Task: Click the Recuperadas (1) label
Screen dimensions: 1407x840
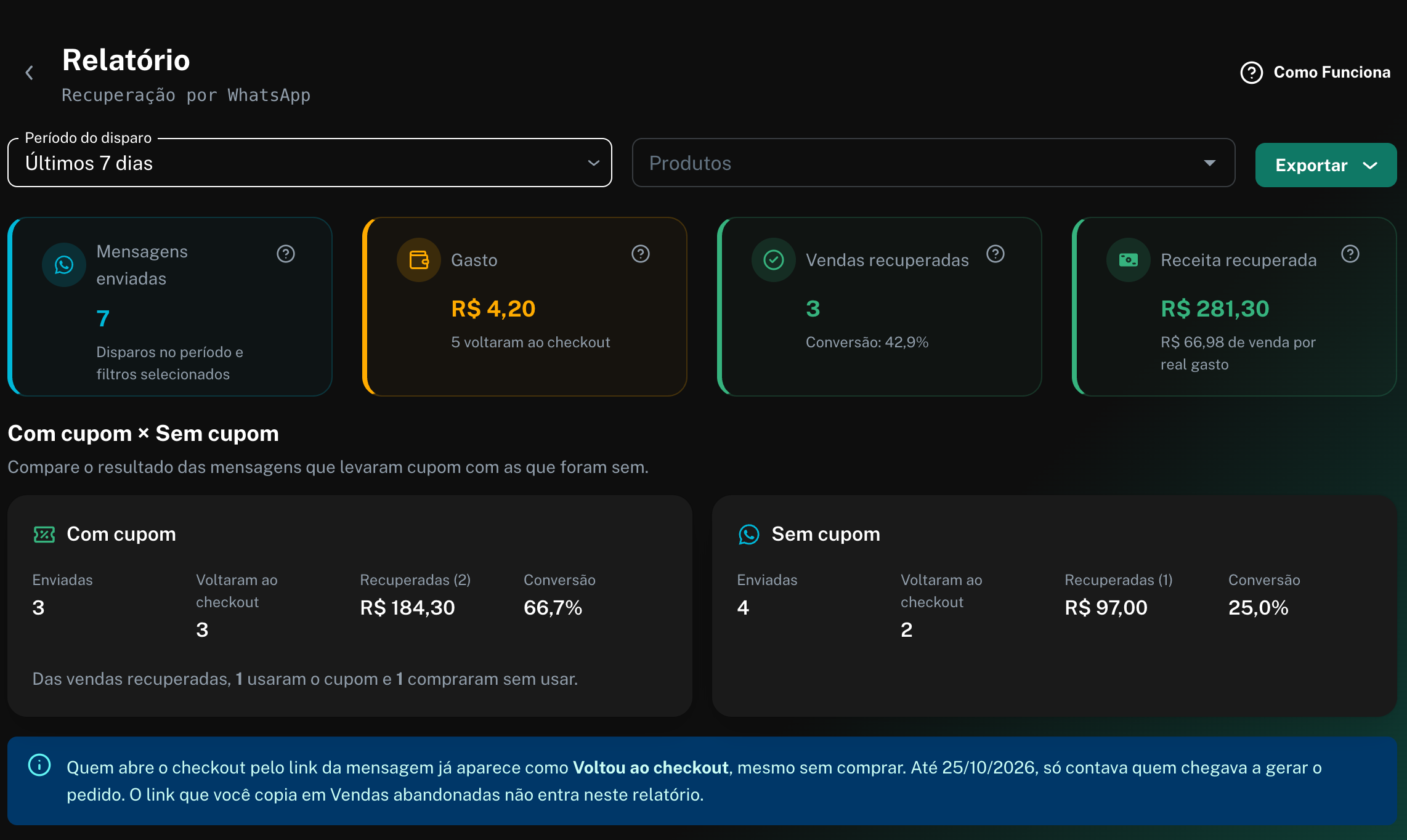Action: [x=1119, y=580]
